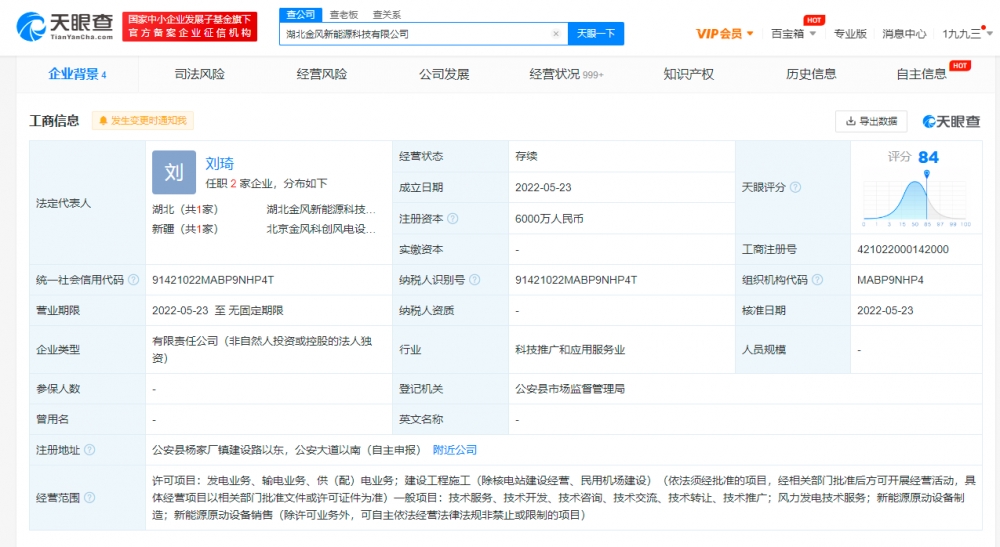Open the 知识产权 tab
The image size is (1000, 547).
688,75
